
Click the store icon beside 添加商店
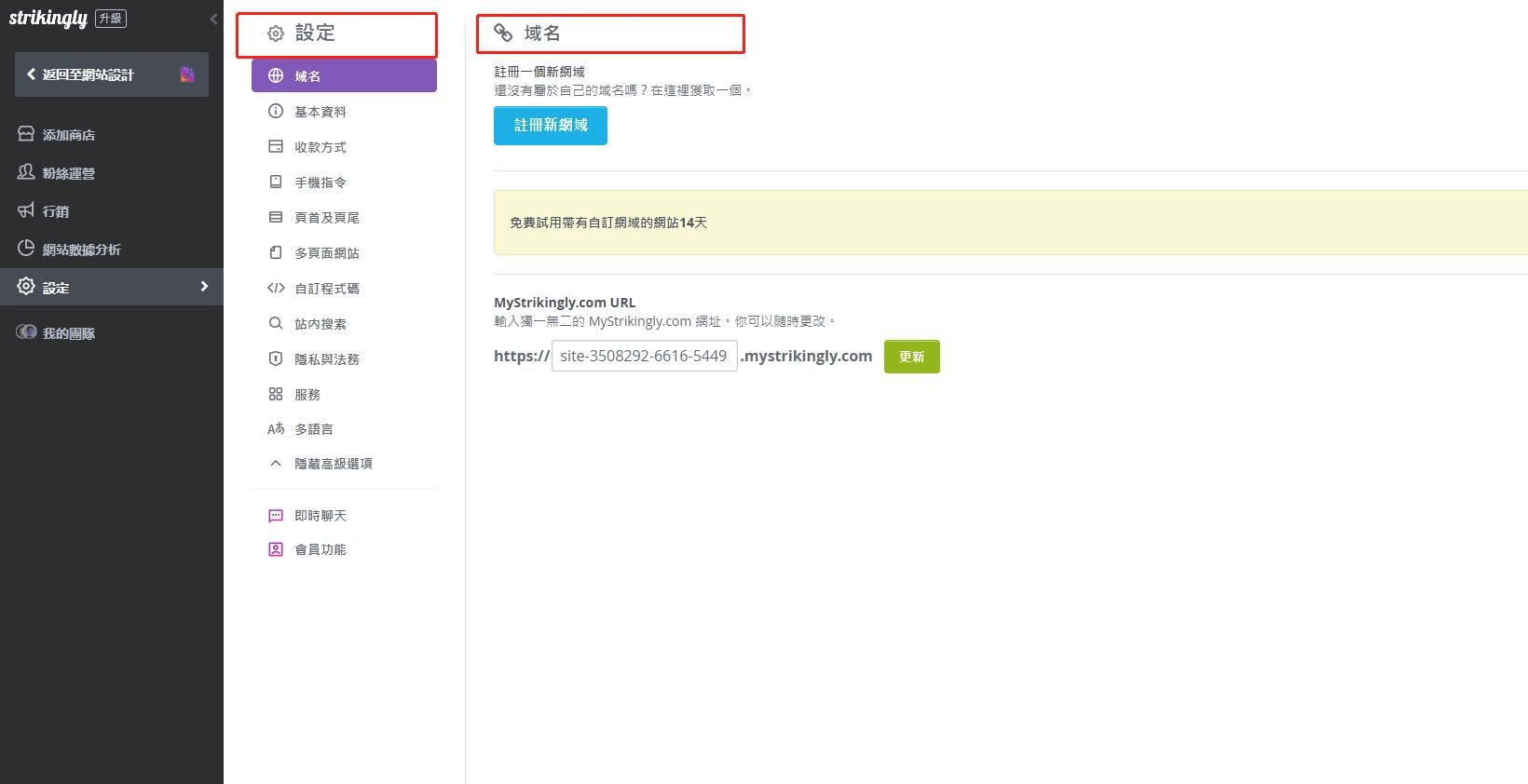tap(26, 134)
